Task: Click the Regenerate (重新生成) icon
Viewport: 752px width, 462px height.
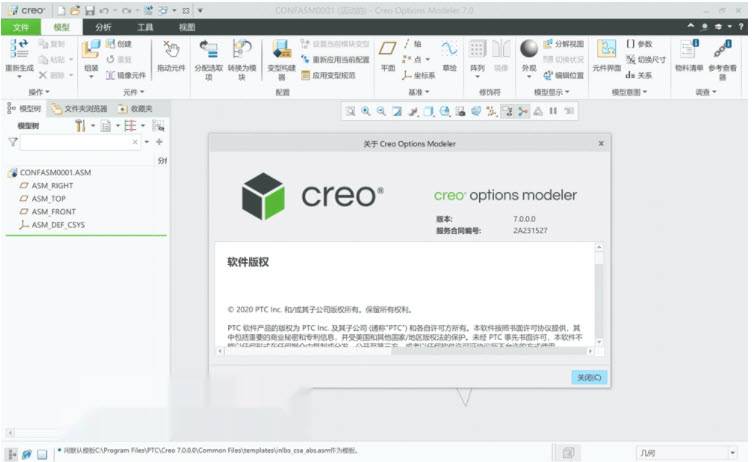Action: coord(19,49)
